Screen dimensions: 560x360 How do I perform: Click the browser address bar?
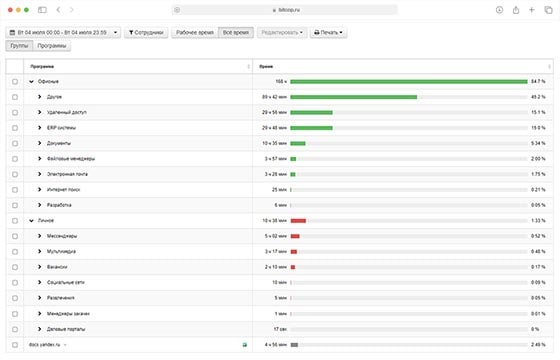pyautogui.click(x=285, y=10)
